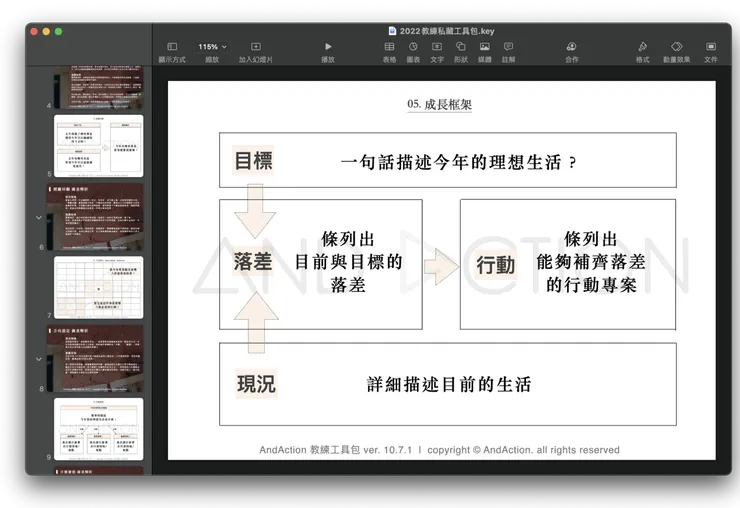Select the text 詳細描述目前的生活
740x508 pixels.
point(449,384)
